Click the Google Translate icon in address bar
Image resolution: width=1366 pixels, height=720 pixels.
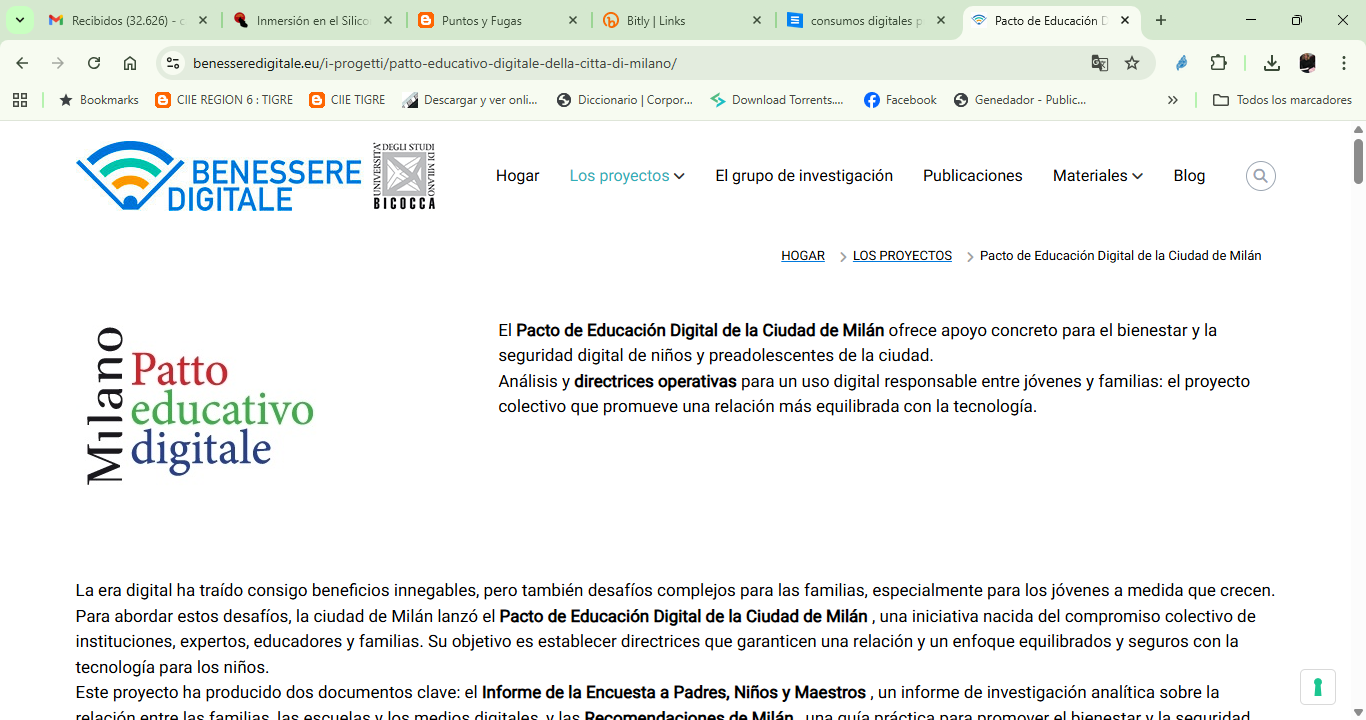pos(1100,62)
